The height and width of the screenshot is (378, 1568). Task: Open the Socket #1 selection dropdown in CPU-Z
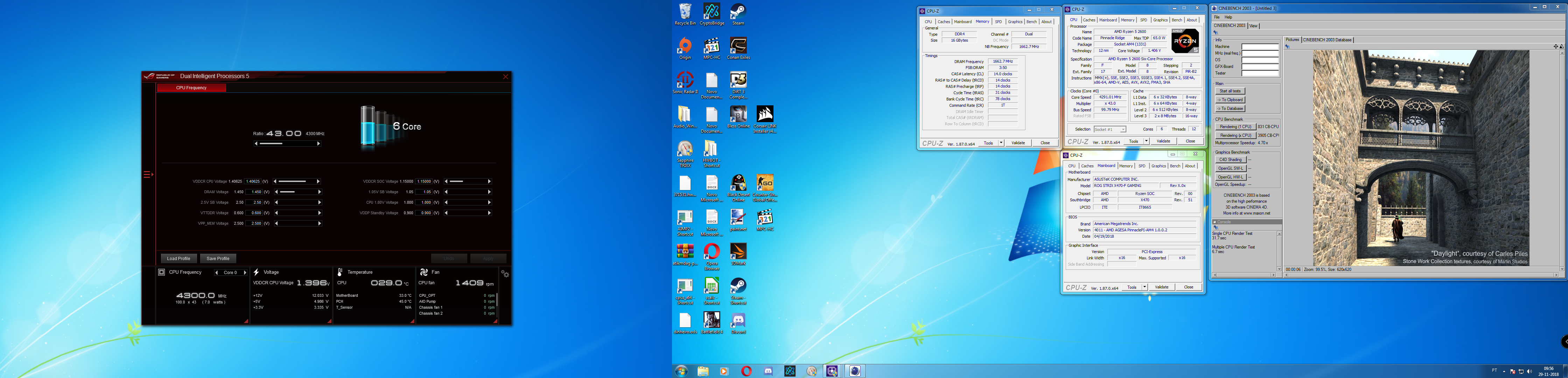click(1109, 129)
